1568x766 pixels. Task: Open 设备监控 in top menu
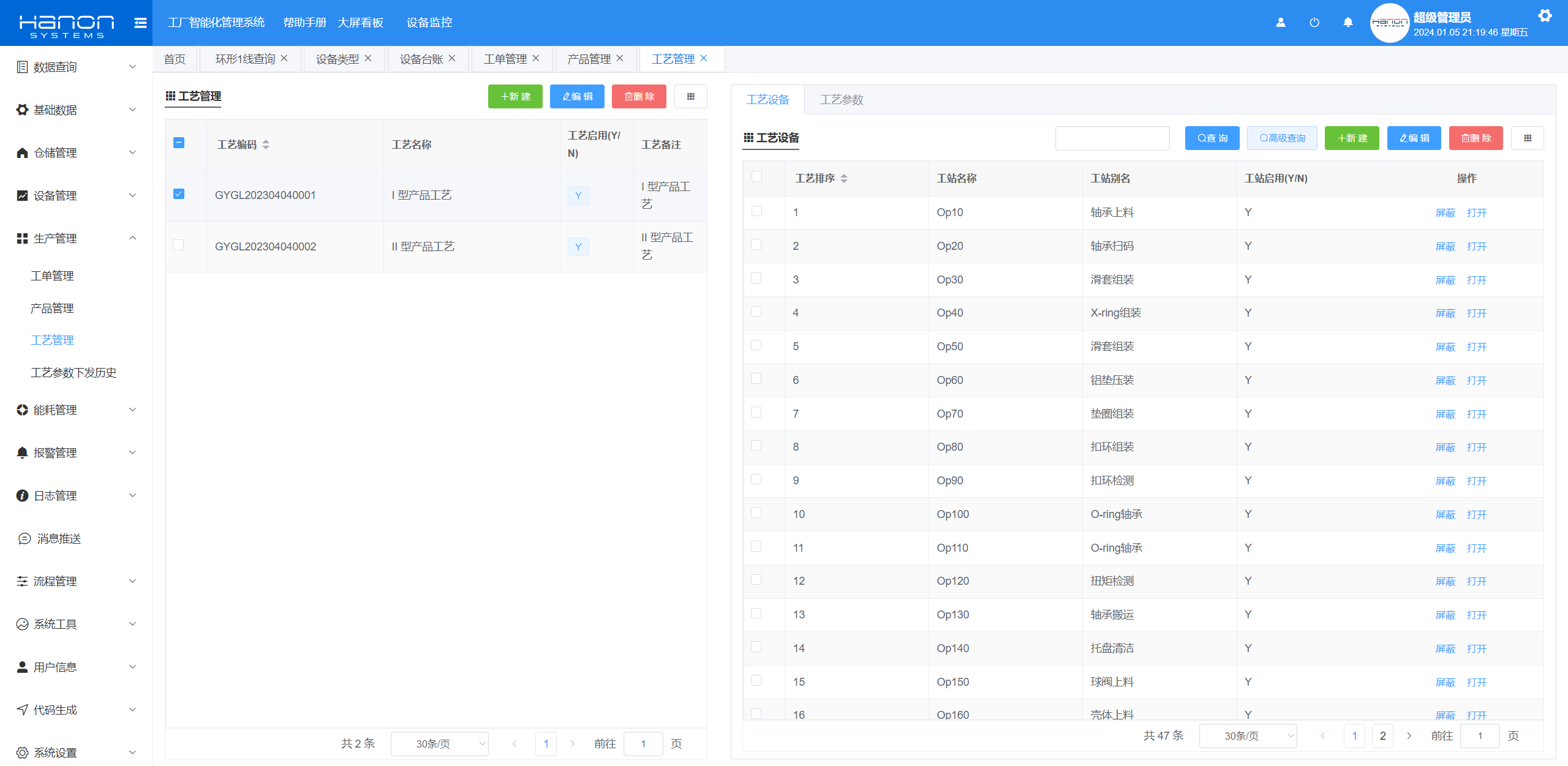coord(429,23)
